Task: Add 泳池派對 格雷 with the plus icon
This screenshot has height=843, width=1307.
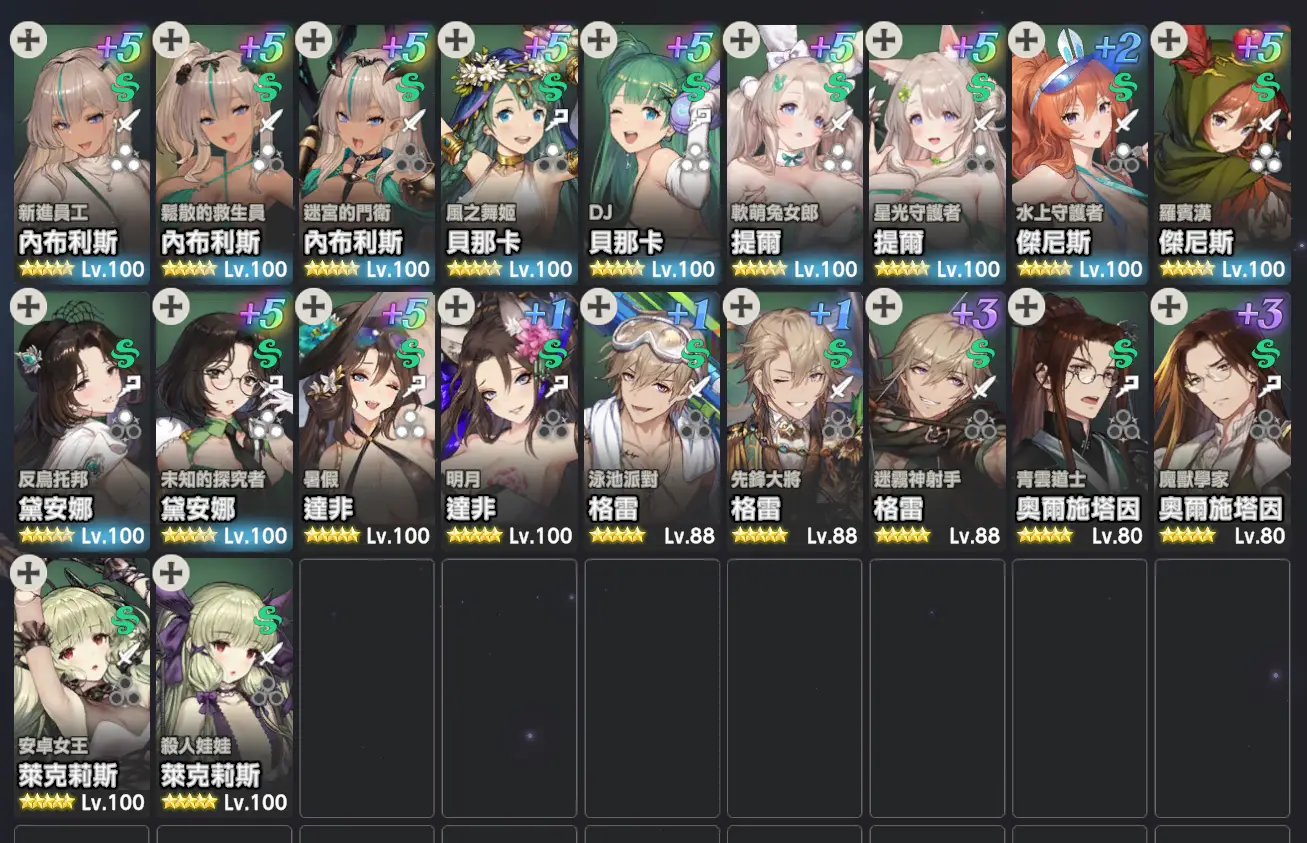Action: 598,307
